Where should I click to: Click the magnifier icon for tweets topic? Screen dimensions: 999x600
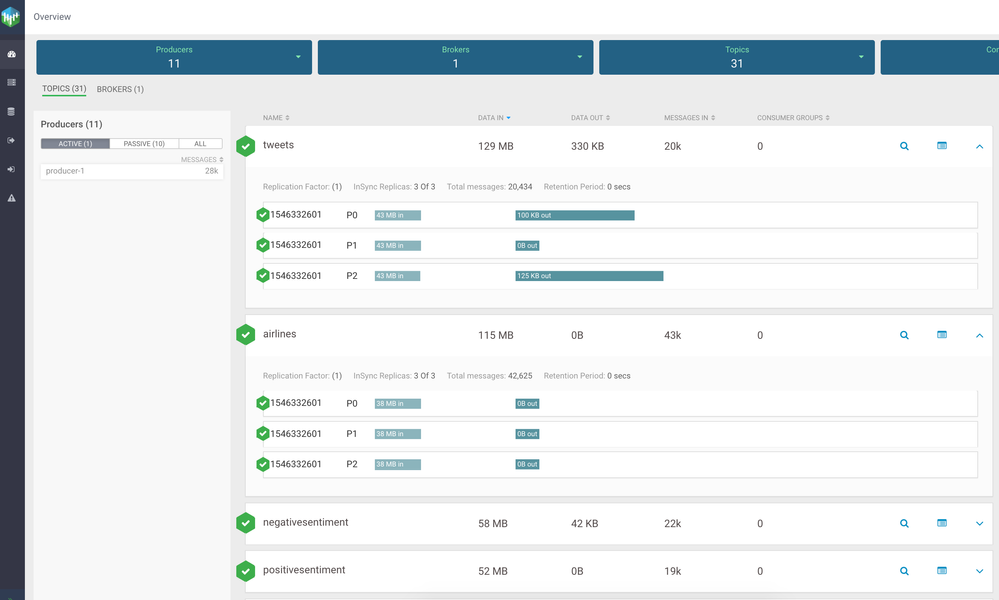tap(904, 146)
